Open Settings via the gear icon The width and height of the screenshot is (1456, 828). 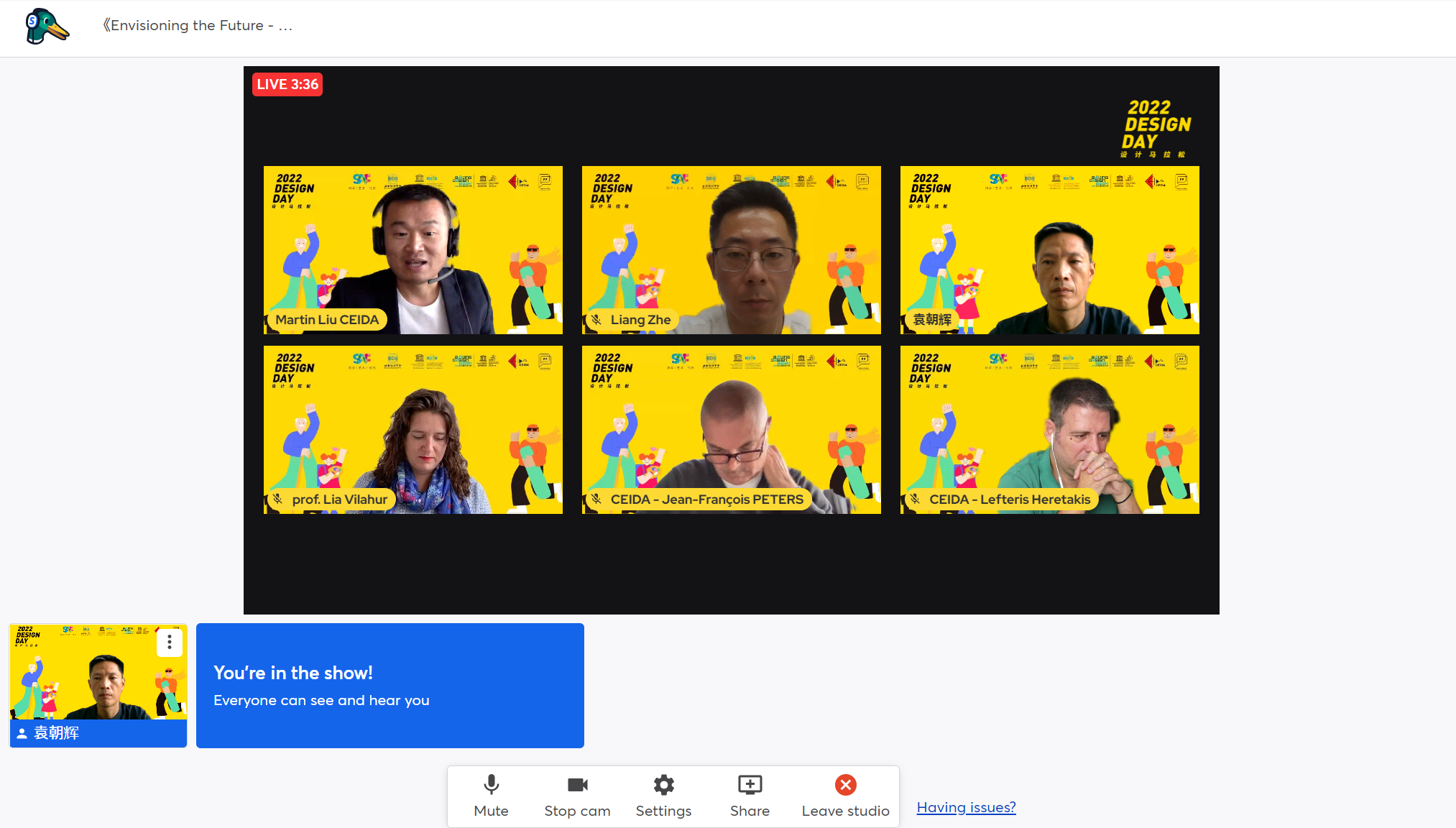click(x=663, y=784)
